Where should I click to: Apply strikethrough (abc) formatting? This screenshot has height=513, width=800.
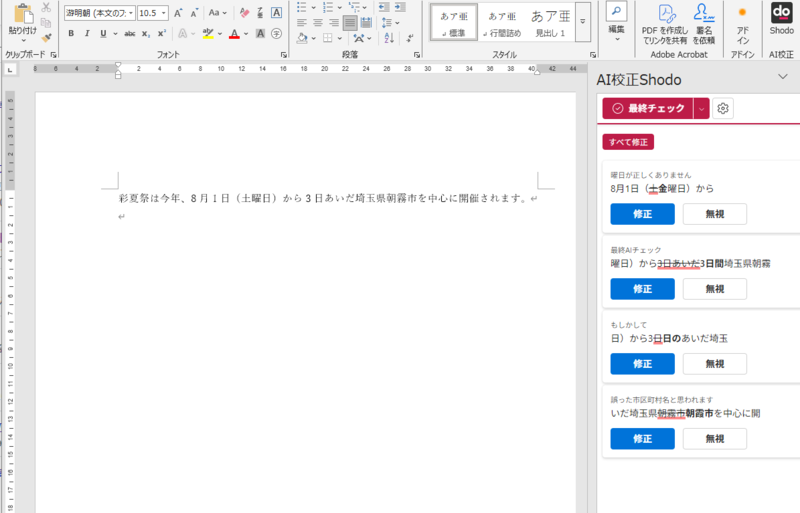coord(130,34)
